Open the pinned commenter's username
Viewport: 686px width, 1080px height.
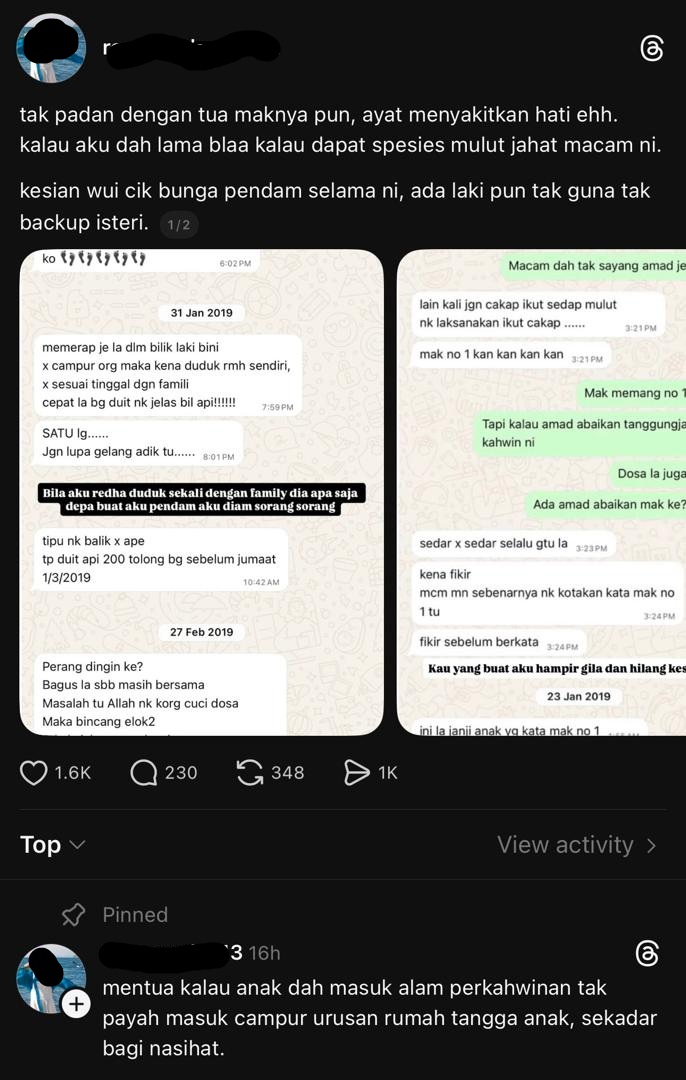tap(171, 953)
